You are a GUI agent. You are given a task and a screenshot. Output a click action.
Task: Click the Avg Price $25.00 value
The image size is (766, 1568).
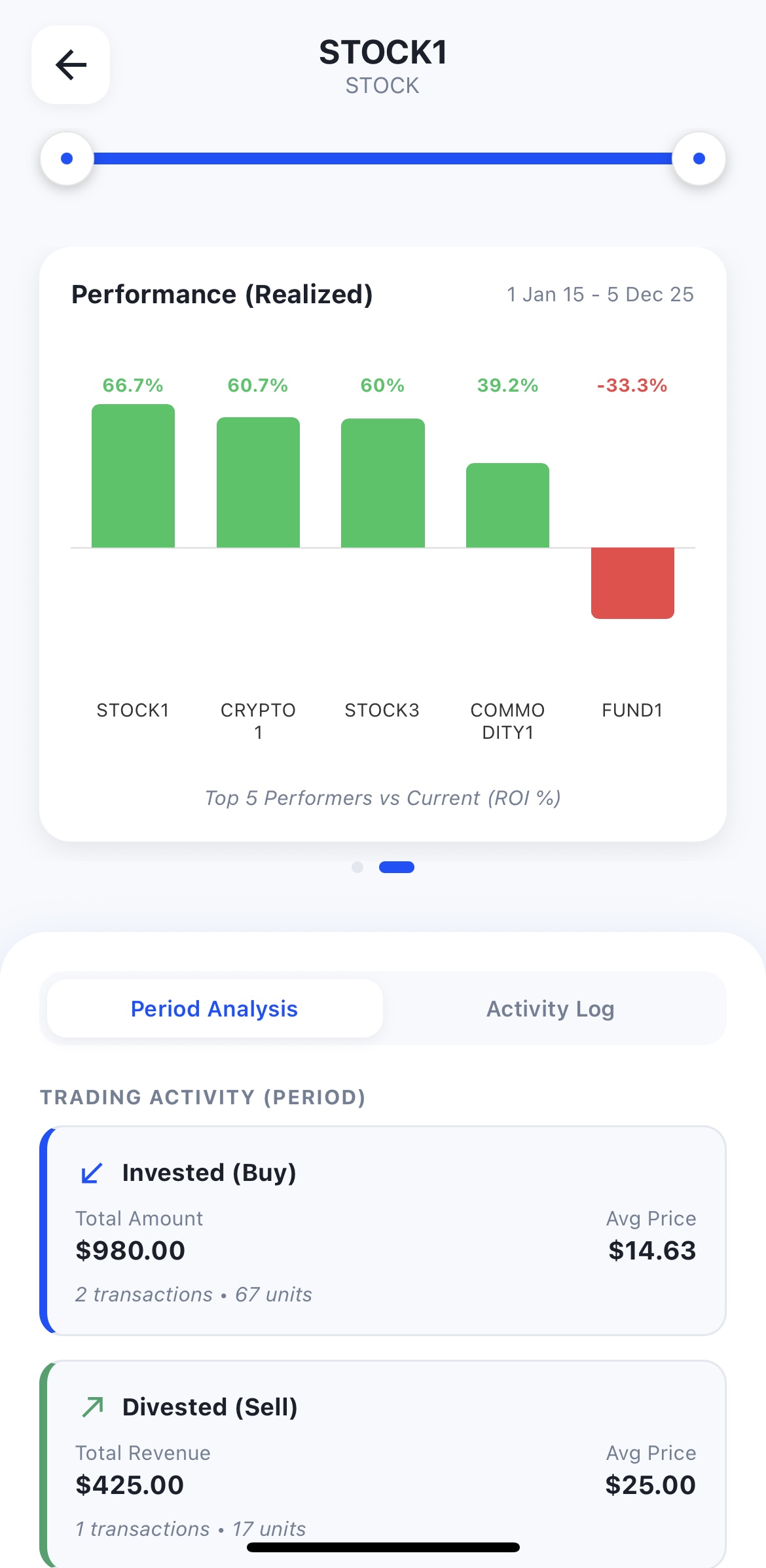[651, 1484]
